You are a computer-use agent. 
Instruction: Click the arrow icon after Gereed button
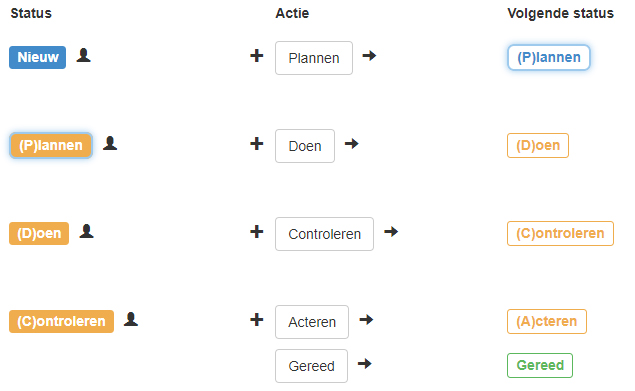pyautogui.click(x=364, y=363)
